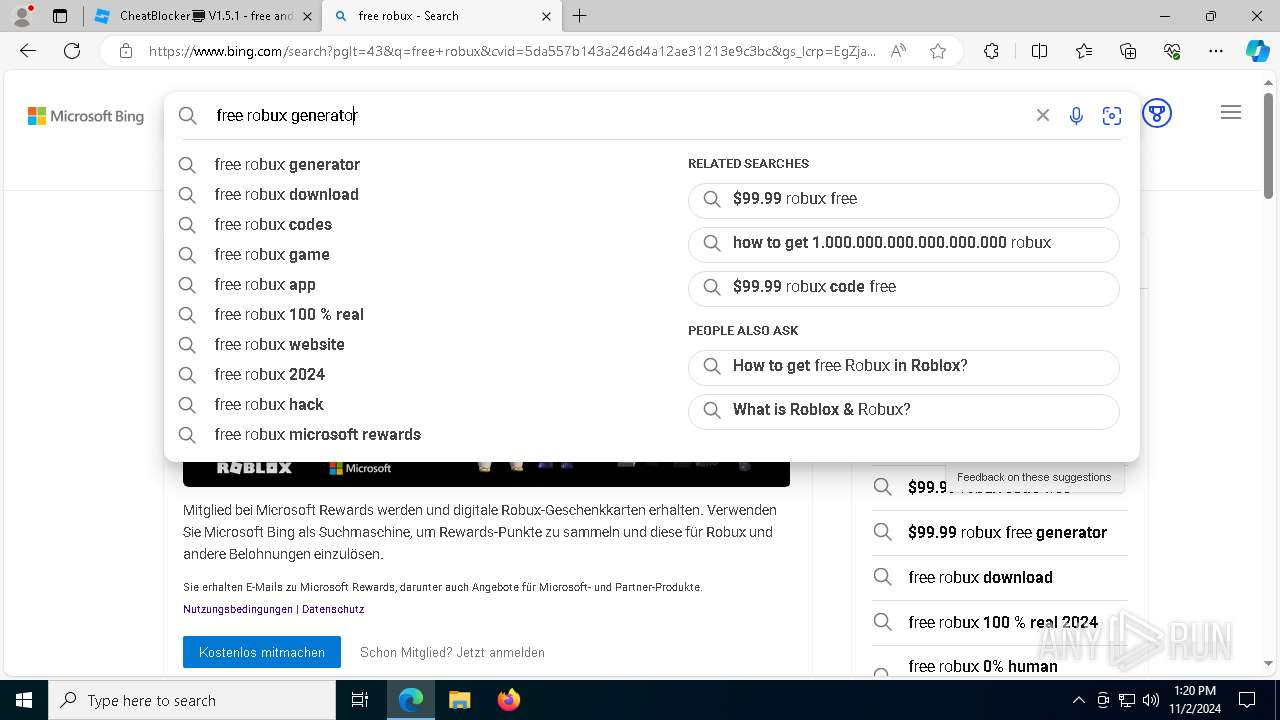The image size is (1280, 720).
Task: Click sidebar free robux 100 % real 2024
Action: click(x=1000, y=622)
